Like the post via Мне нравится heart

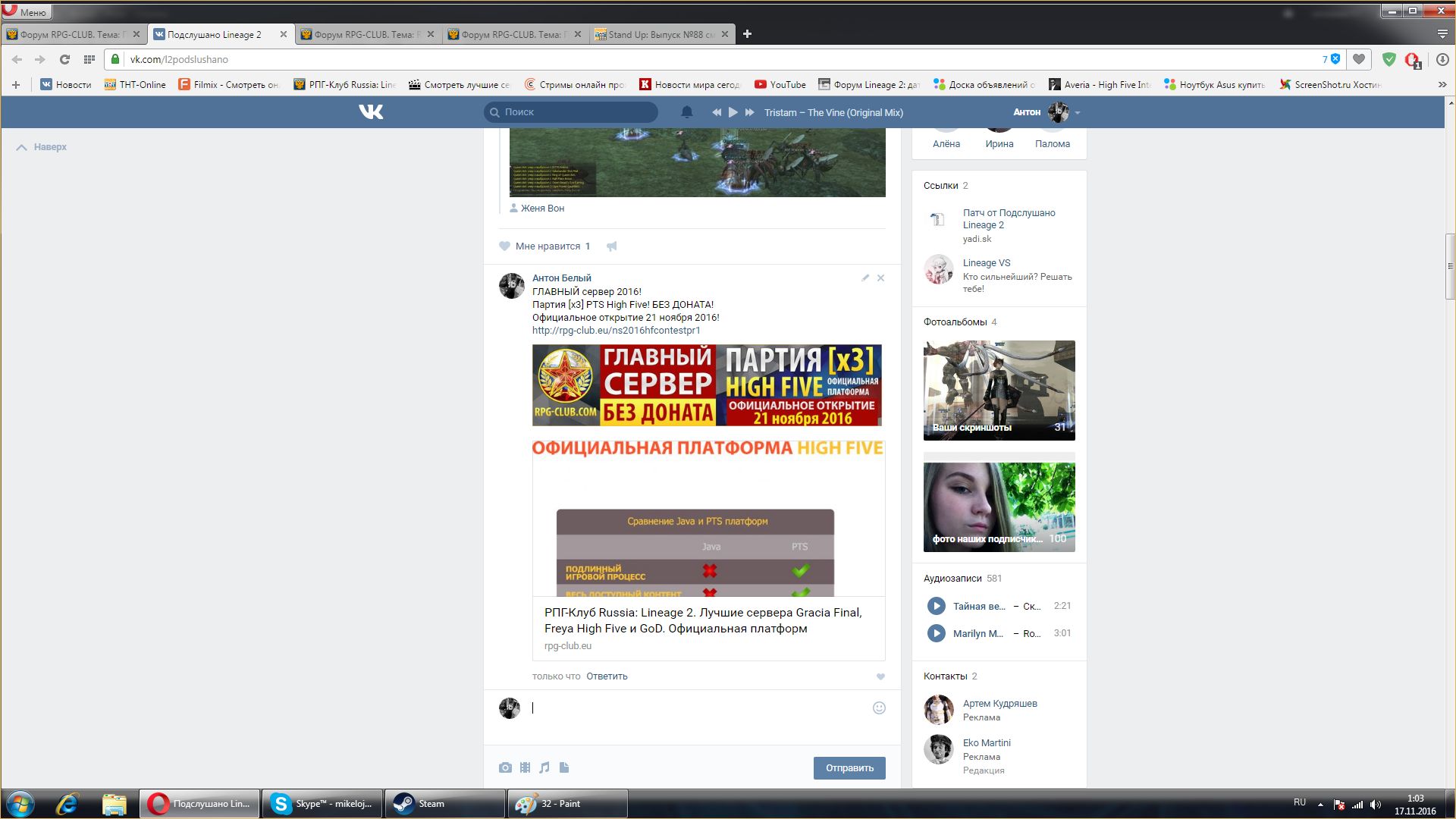click(505, 246)
